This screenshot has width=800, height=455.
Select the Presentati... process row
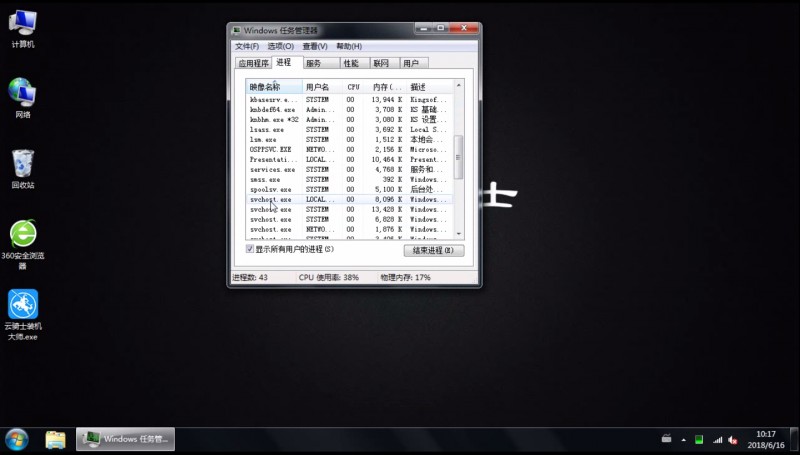pos(349,160)
